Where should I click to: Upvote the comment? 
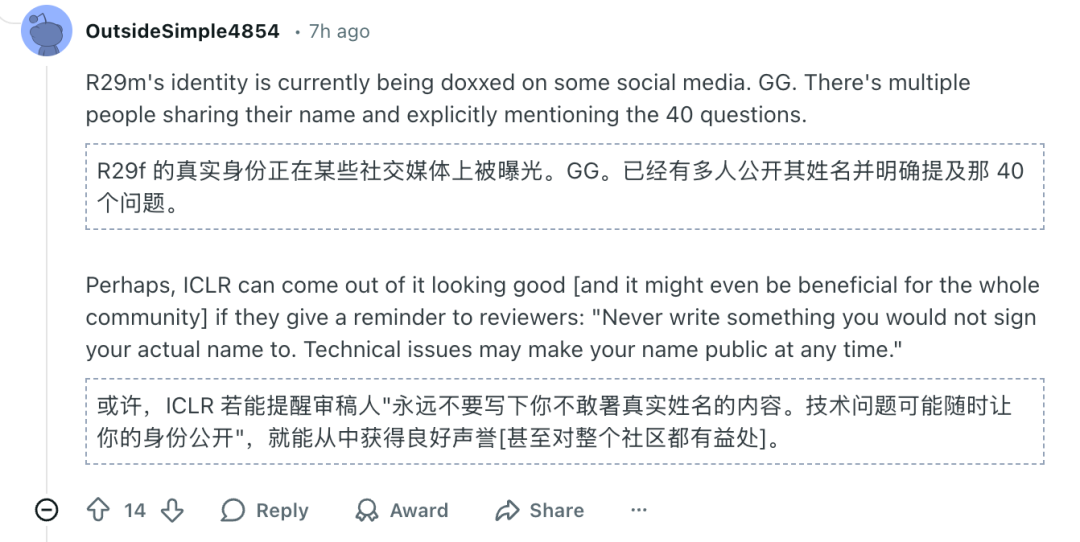pos(98,510)
